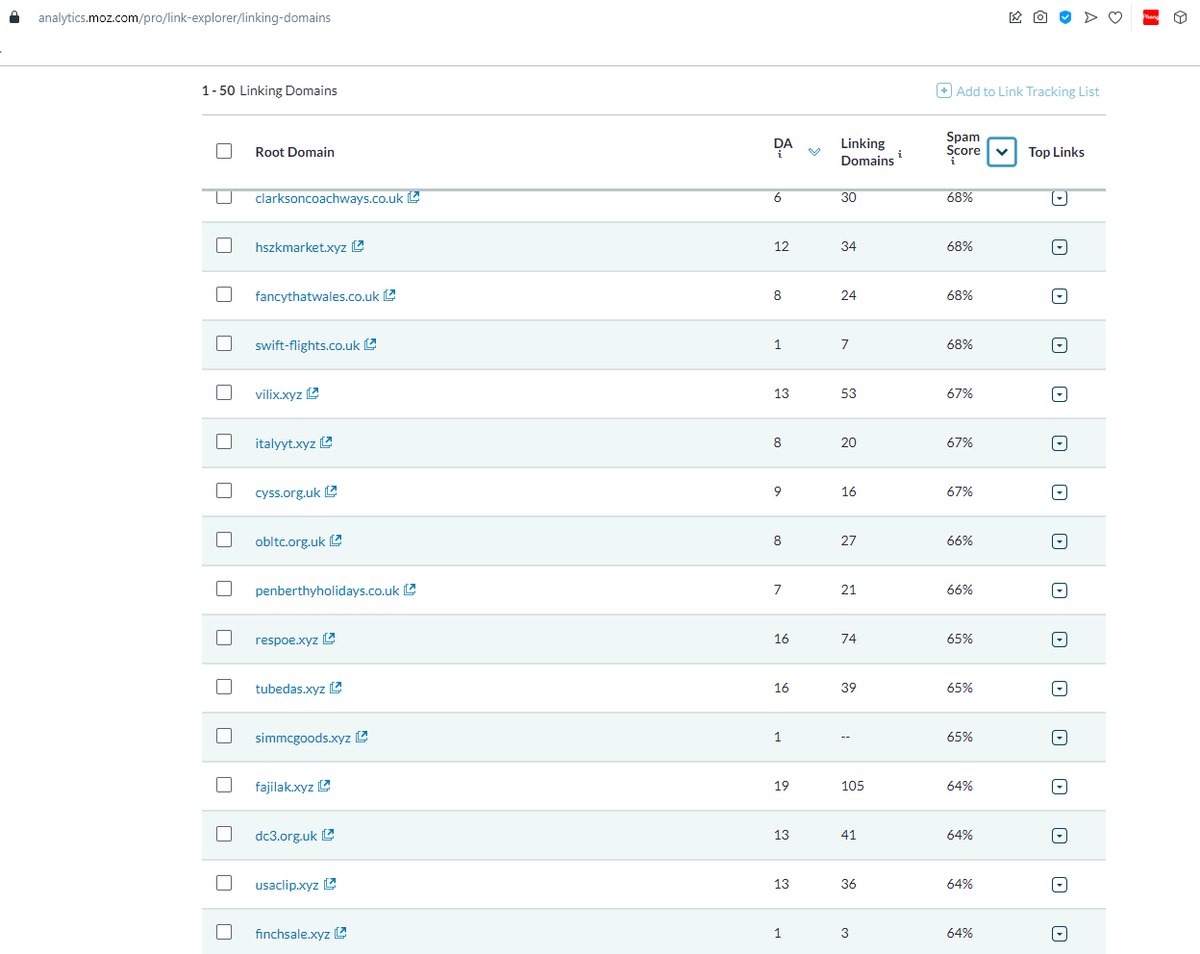
Task: Expand Top Links for swift-flights.co.uk
Action: click(1059, 345)
